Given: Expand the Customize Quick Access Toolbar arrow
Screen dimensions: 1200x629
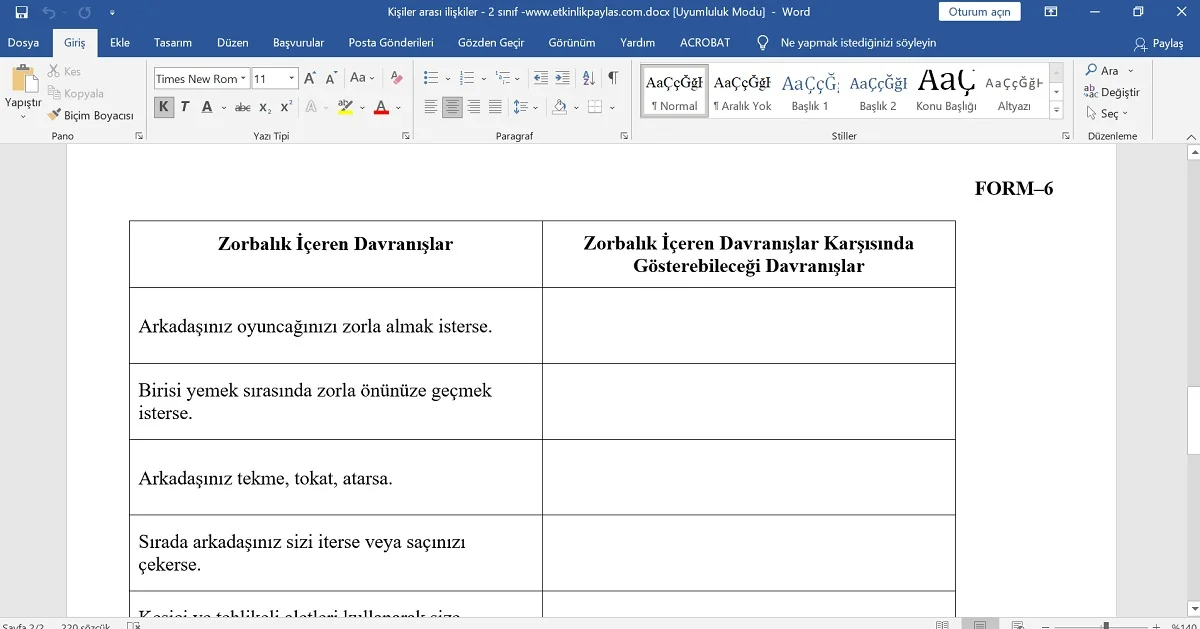Looking at the screenshot, I should tap(112, 13).
